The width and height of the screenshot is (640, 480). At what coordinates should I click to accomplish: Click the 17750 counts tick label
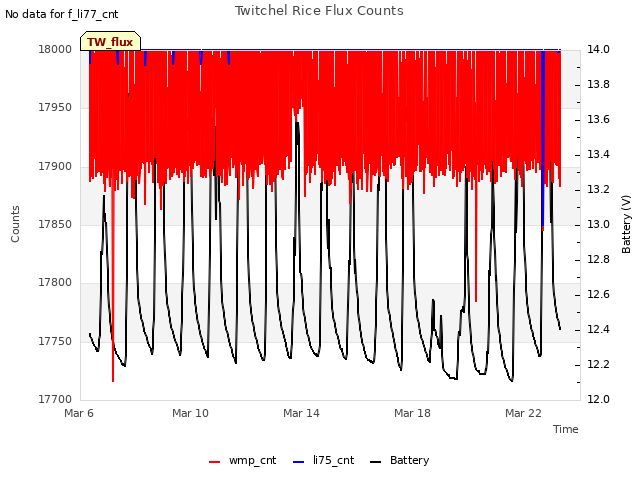(55, 341)
